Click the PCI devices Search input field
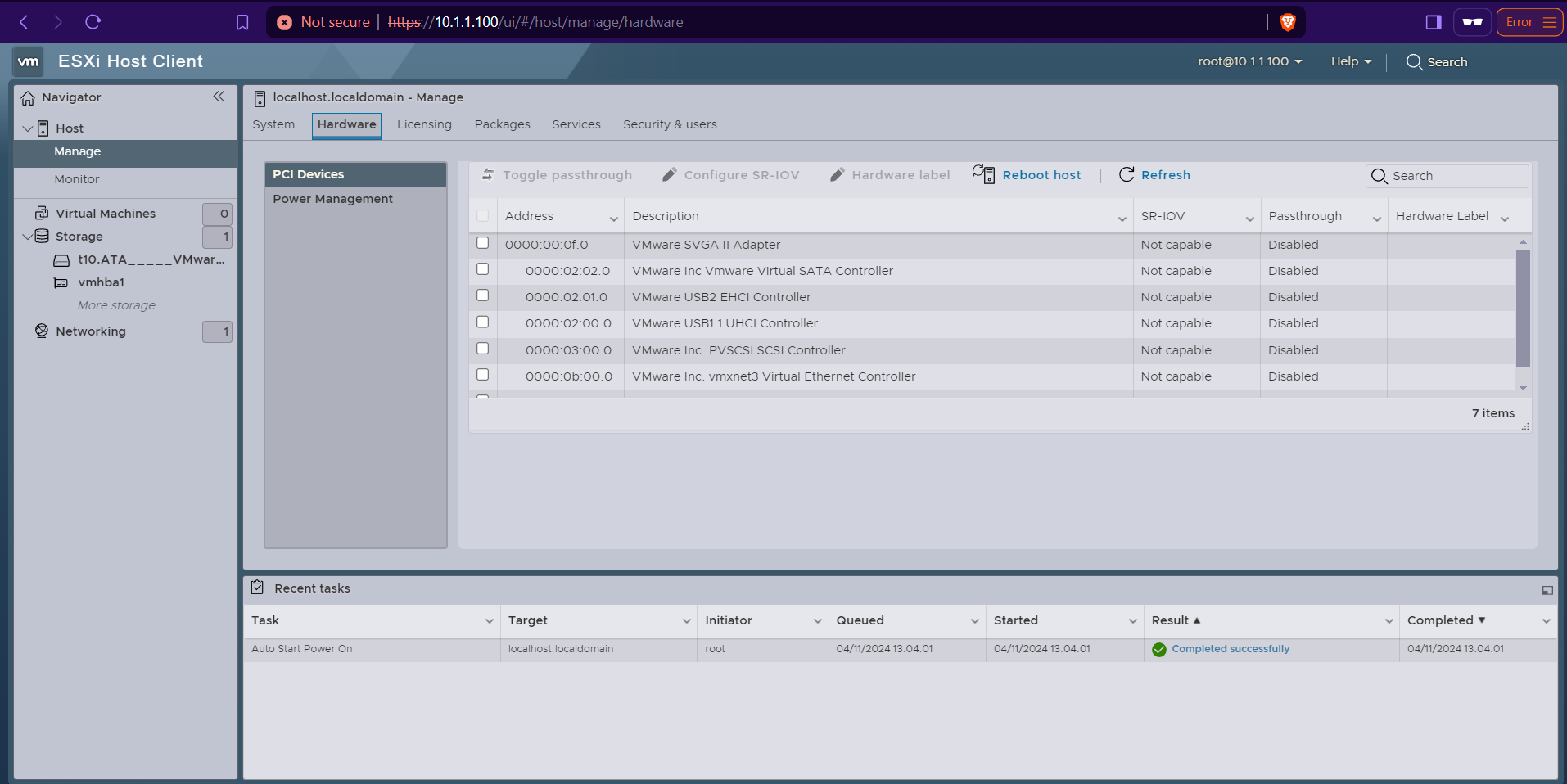The height and width of the screenshot is (784, 1567). coord(1447,176)
